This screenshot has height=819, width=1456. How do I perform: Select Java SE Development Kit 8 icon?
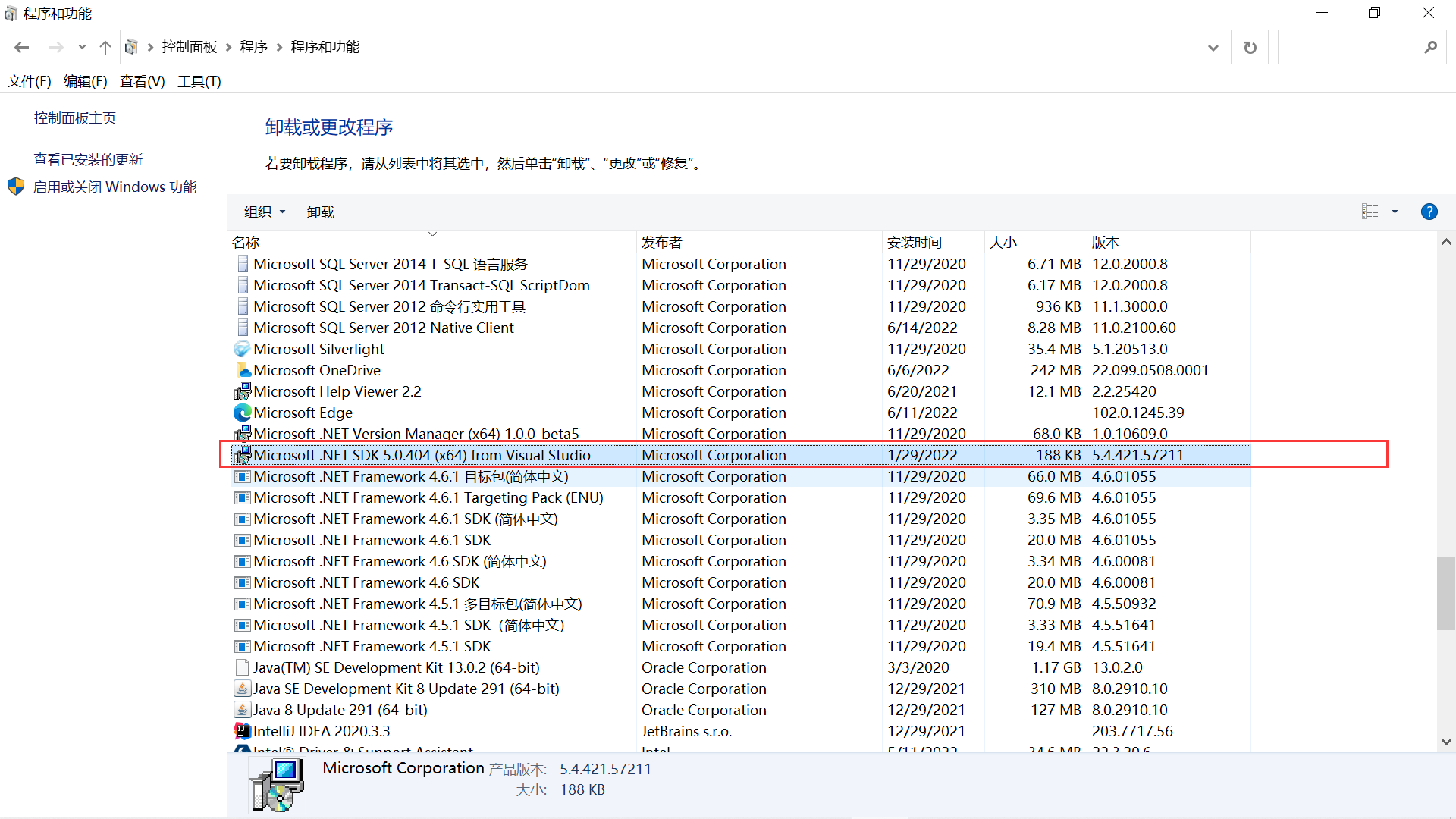tap(242, 689)
